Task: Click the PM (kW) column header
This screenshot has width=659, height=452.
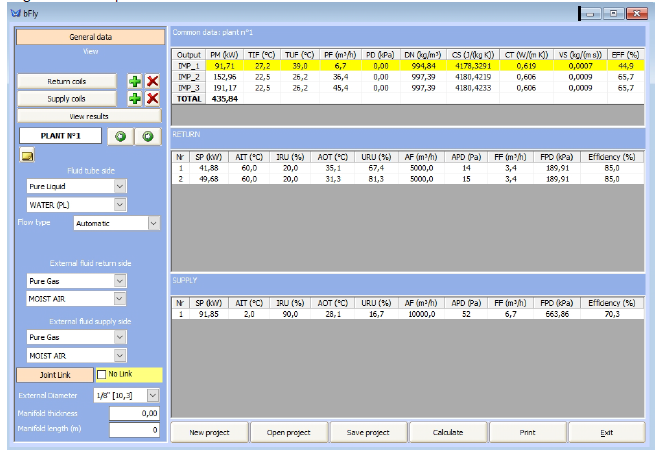Action: pos(224,55)
